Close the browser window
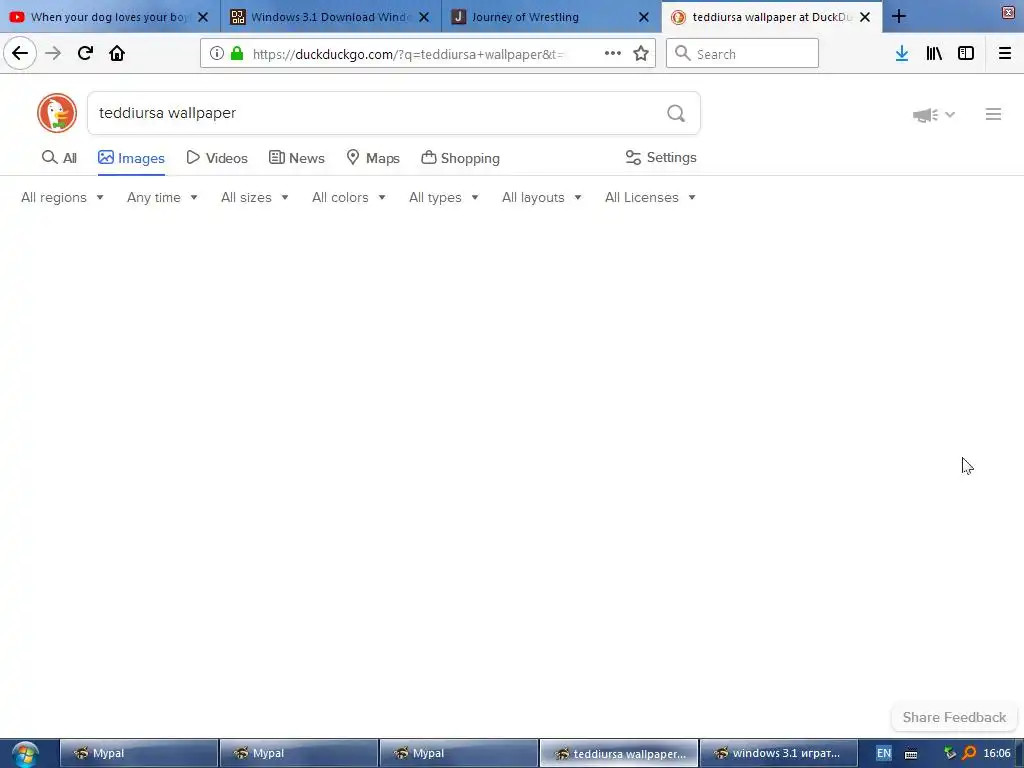The image size is (1024, 768). [1008, 12]
